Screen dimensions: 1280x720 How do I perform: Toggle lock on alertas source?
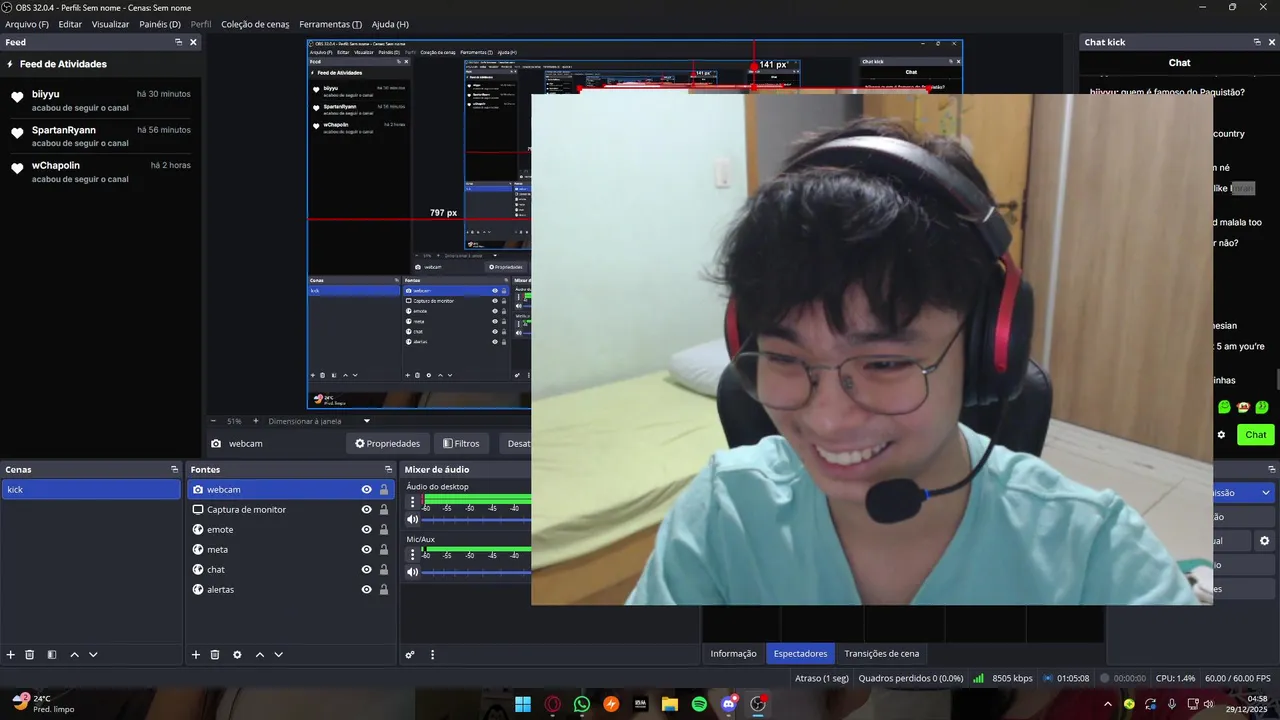pyautogui.click(x=384, y=590)
